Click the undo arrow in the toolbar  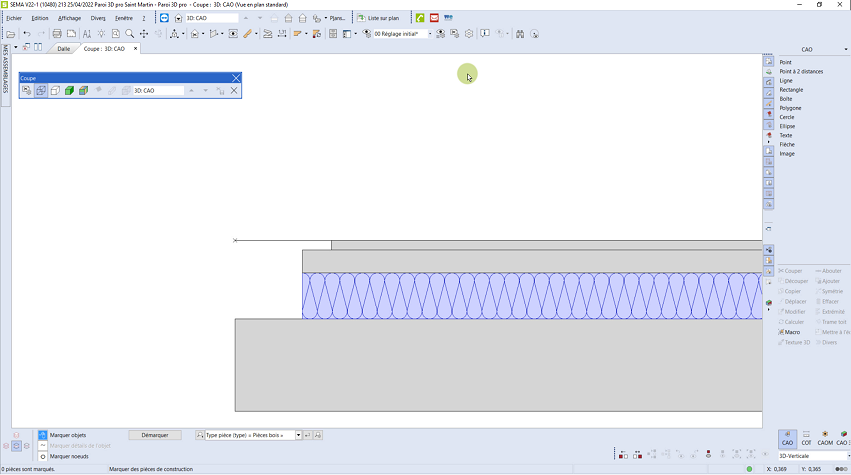pyautogui.click(x=26, y=34)
